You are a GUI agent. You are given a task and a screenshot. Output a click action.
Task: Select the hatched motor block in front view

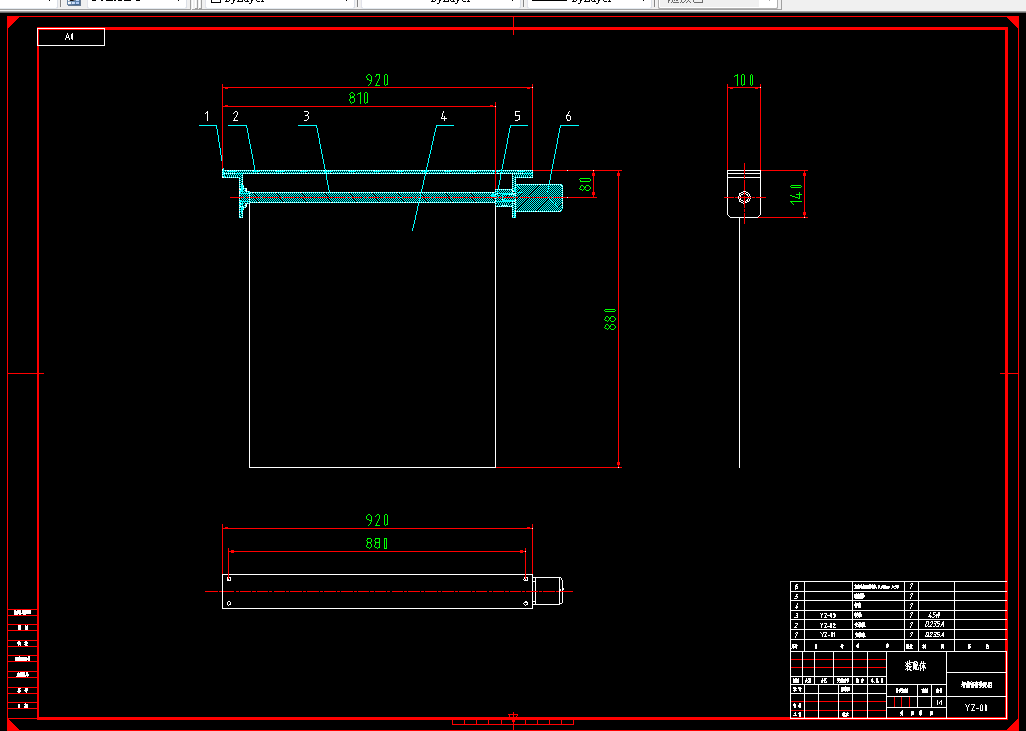(x=538, y=198)
